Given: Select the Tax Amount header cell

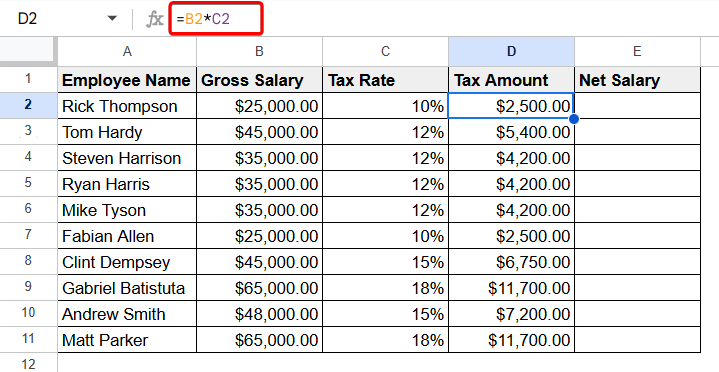Looking at the screenshot, I should click(x=511, y=80).
